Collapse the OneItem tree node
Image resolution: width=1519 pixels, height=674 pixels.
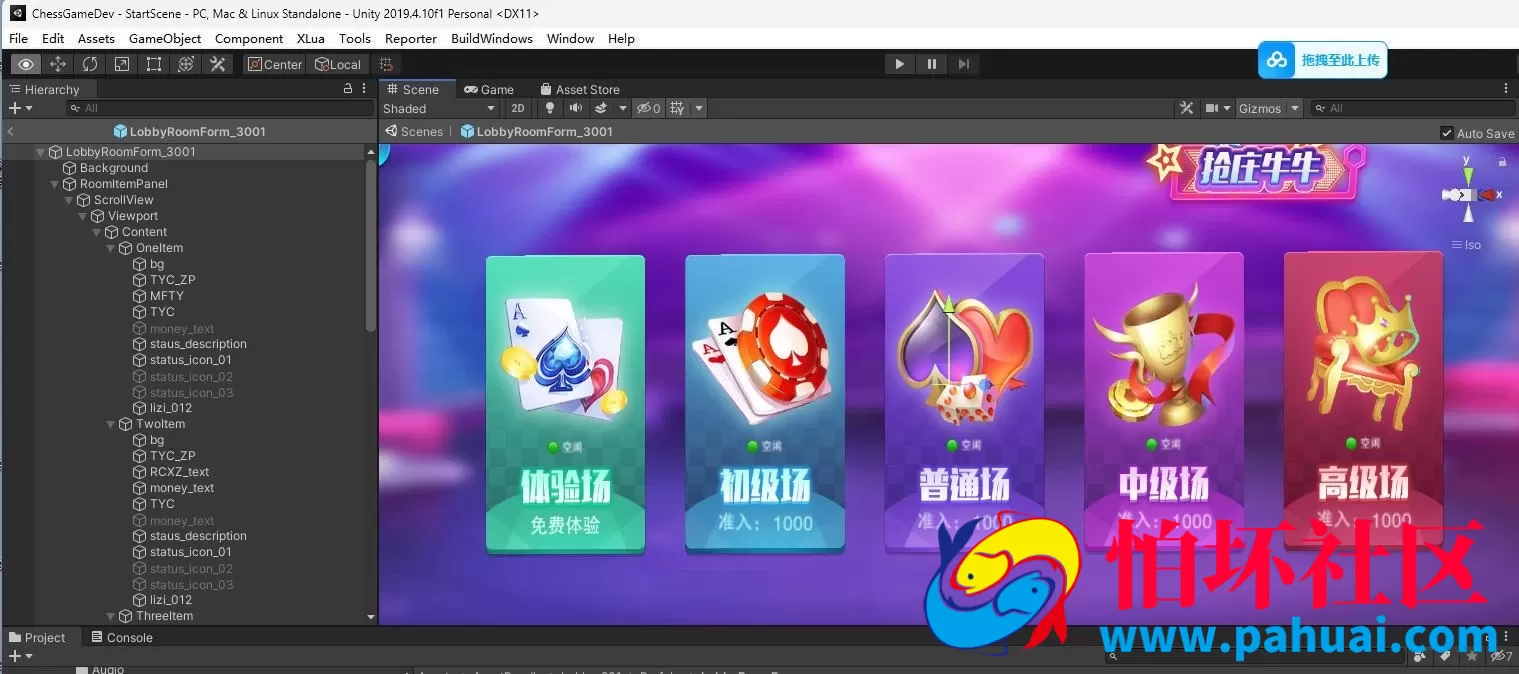click(x=111, y=248)
